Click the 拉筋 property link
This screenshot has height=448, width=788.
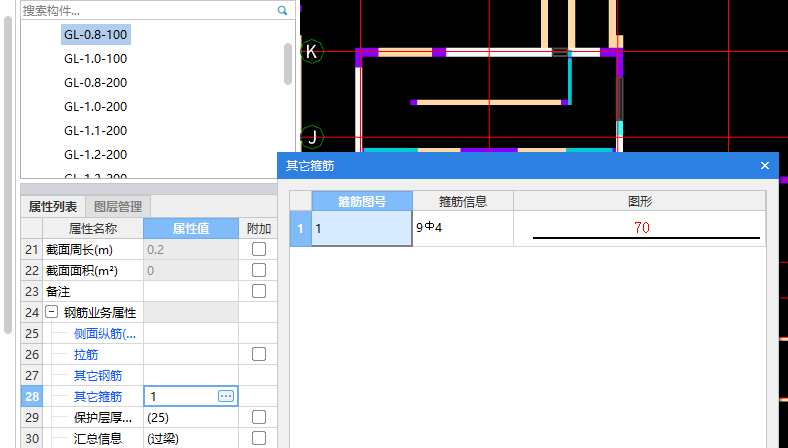tap(86, 355)
